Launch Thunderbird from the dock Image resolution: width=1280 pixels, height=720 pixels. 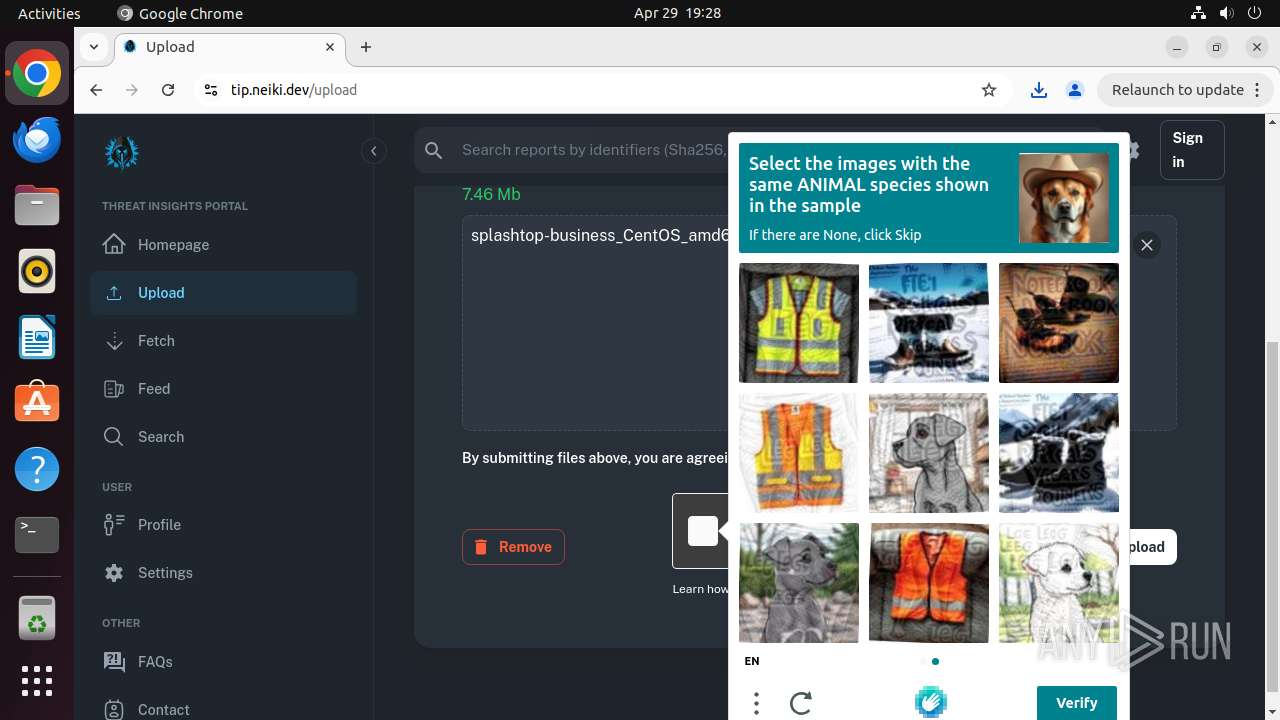pyautogui.click(x=37, y=140)
